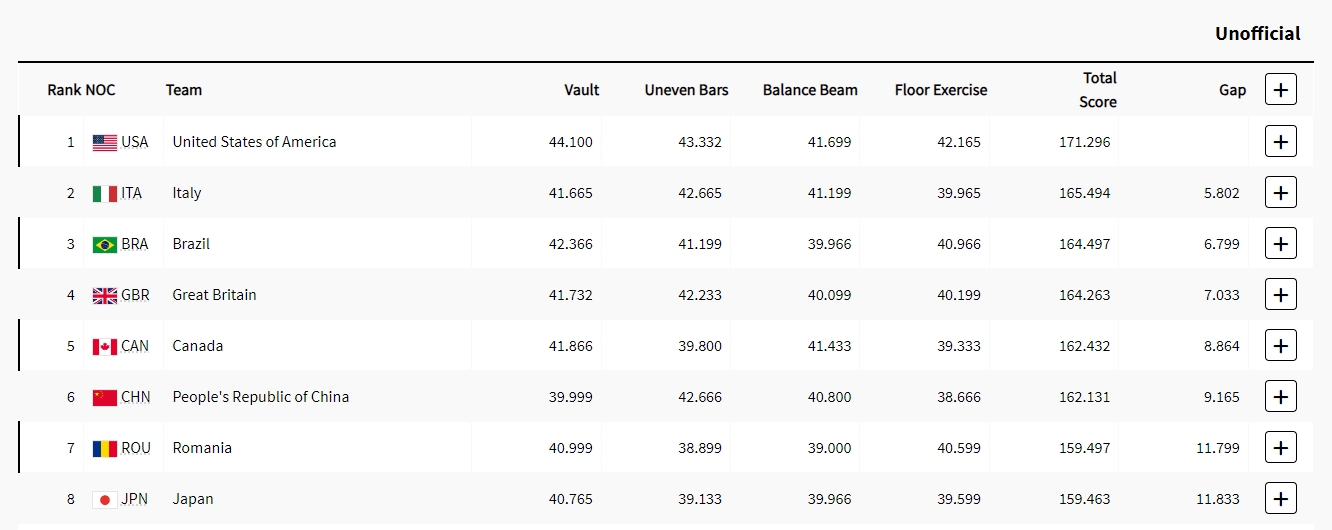Image resolution: width=1332 pixels, height=530 pixels.
Task: Click the Uneven Bars column header
Action: [686, 90]
